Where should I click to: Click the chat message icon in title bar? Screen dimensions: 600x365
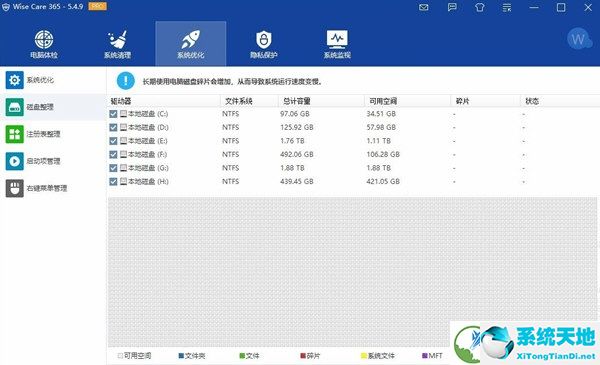point(452,7)
